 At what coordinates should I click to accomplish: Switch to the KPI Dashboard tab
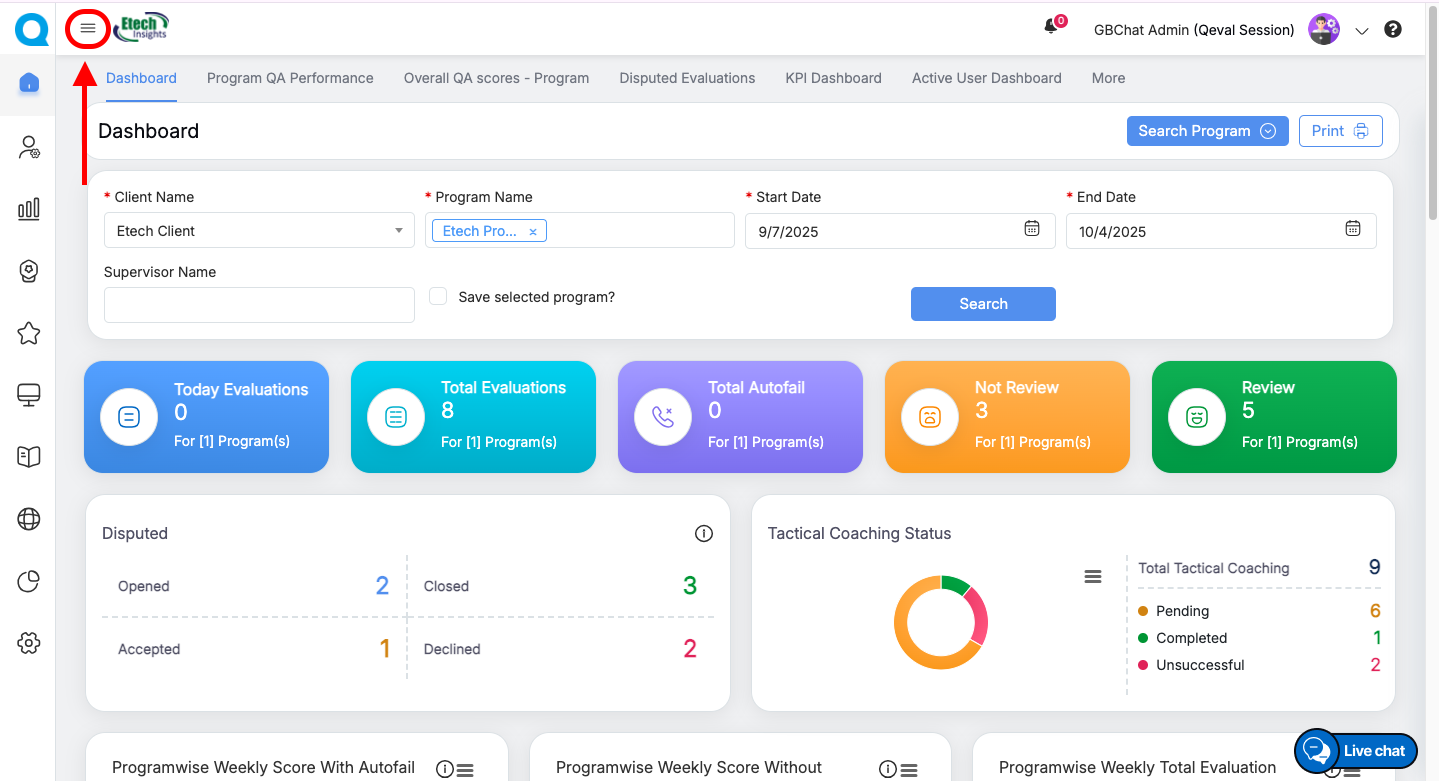click(x=833, y=78)
